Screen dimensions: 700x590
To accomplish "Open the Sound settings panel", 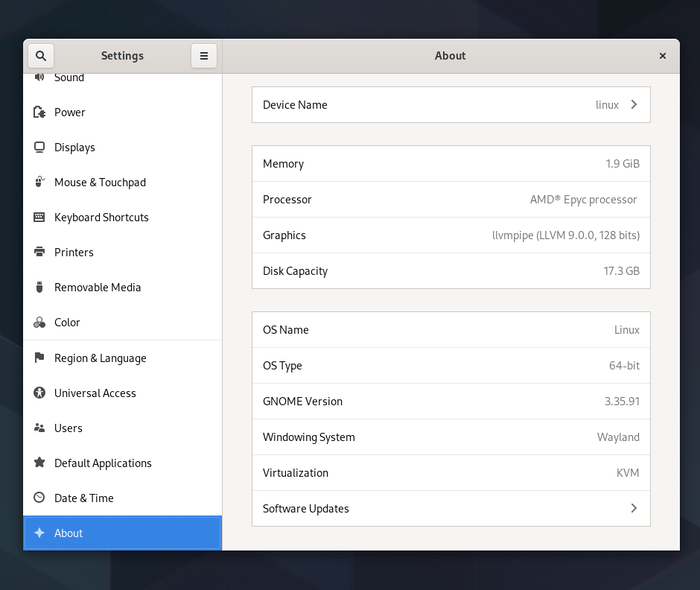I will pyautogui.click(x=122, y=79).
